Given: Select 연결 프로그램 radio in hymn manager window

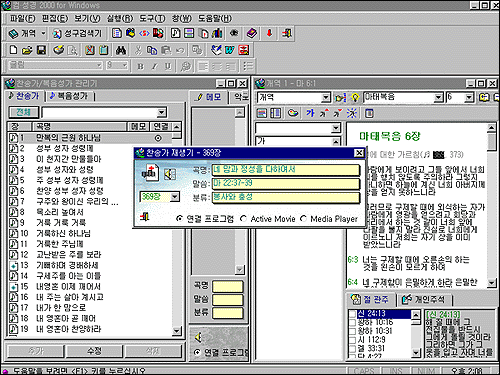Looking at the screenshot, I should tap(197, 352).
